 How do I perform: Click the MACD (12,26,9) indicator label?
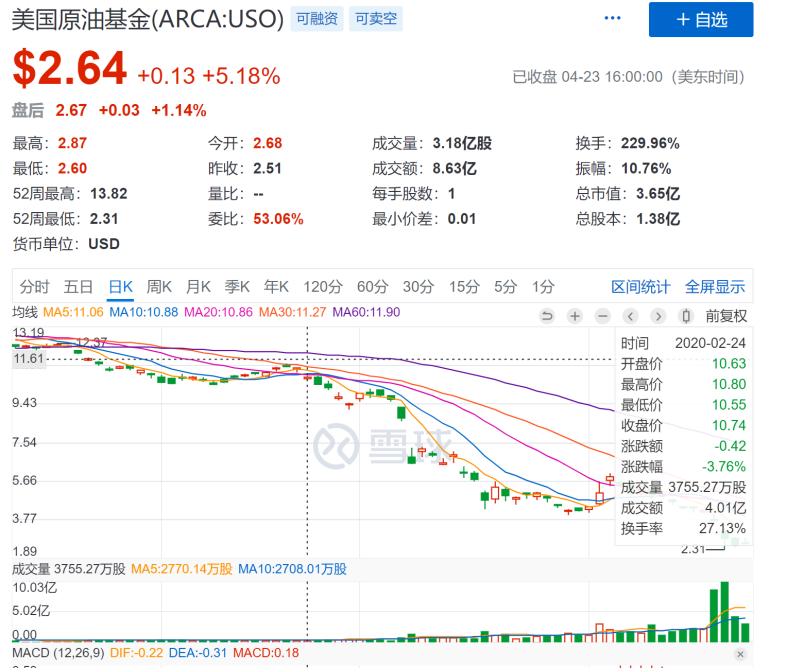(58, 653)
